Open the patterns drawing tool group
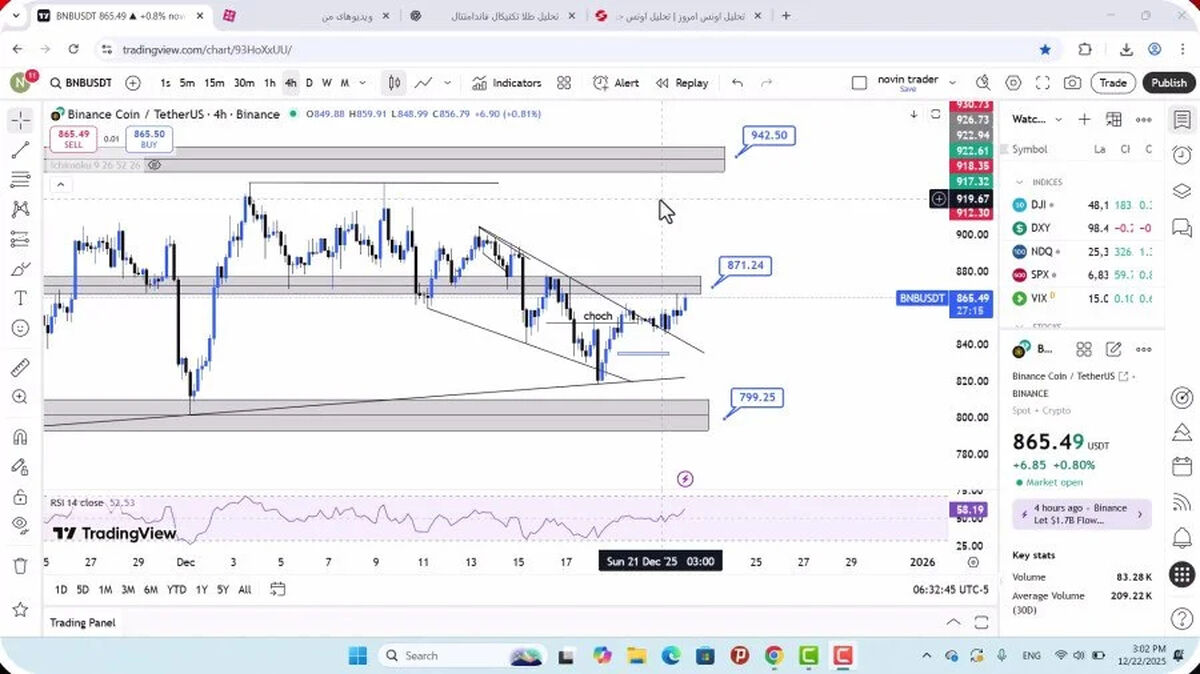 pyautogui.click(x=20, y=209)
